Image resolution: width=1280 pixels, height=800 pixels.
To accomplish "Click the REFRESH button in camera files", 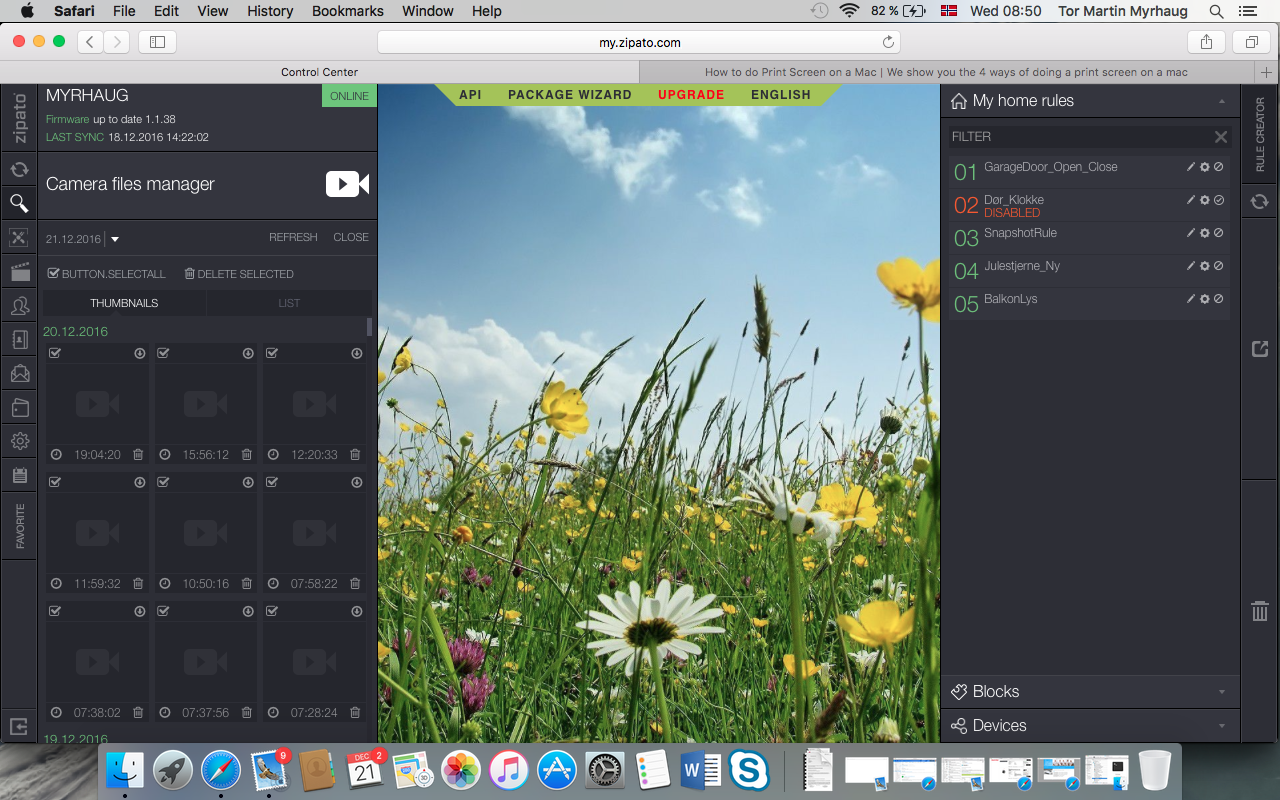I will coord(293,237).
